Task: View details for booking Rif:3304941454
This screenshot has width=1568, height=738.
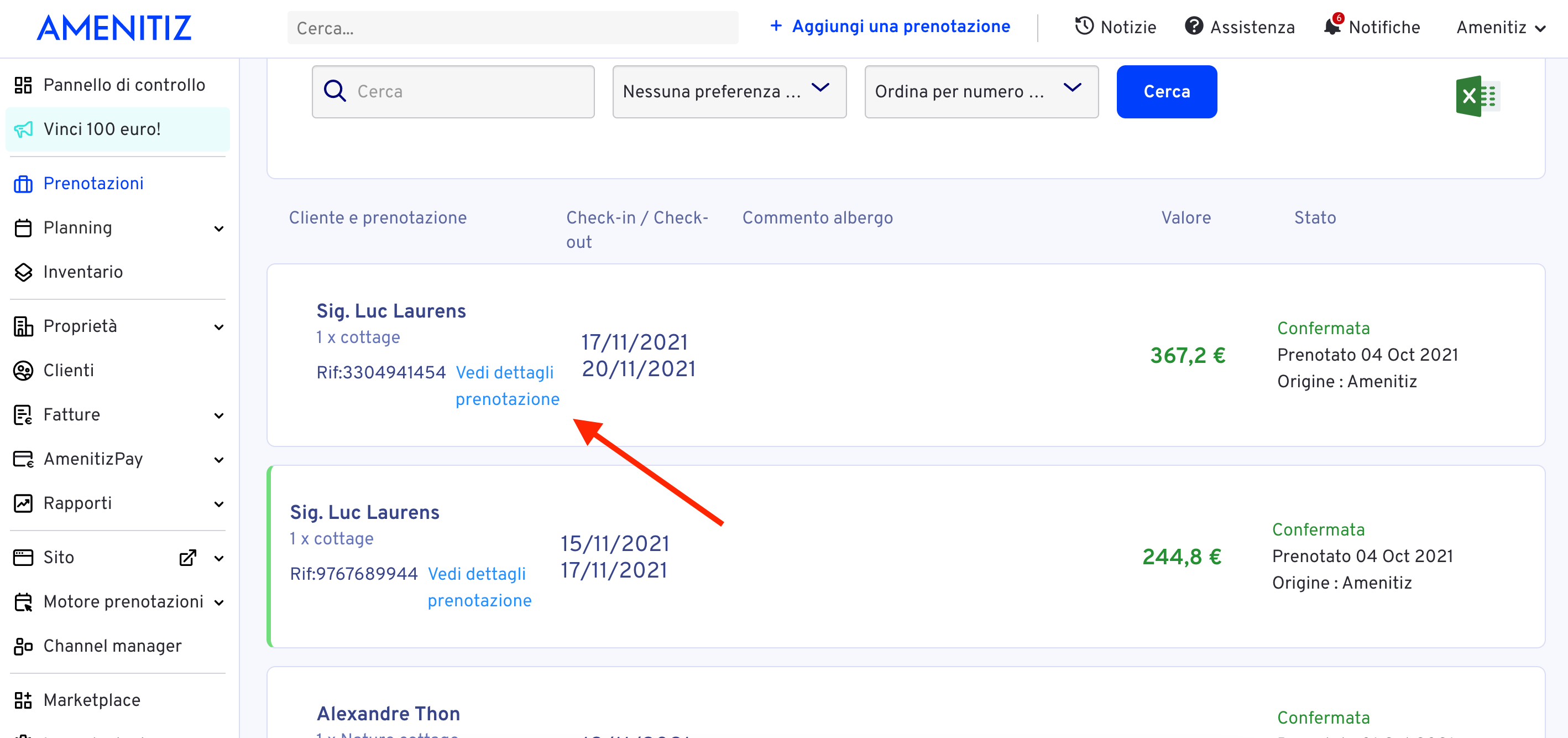Action: coord(507,386)
